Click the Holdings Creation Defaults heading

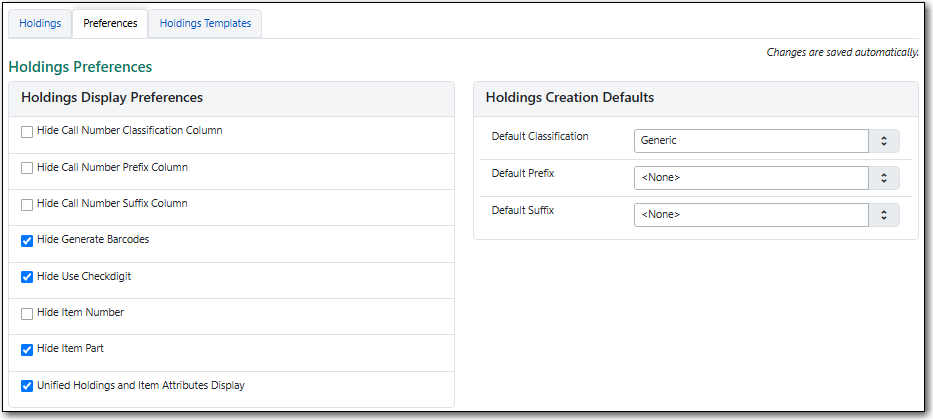(x=569, y=98)
